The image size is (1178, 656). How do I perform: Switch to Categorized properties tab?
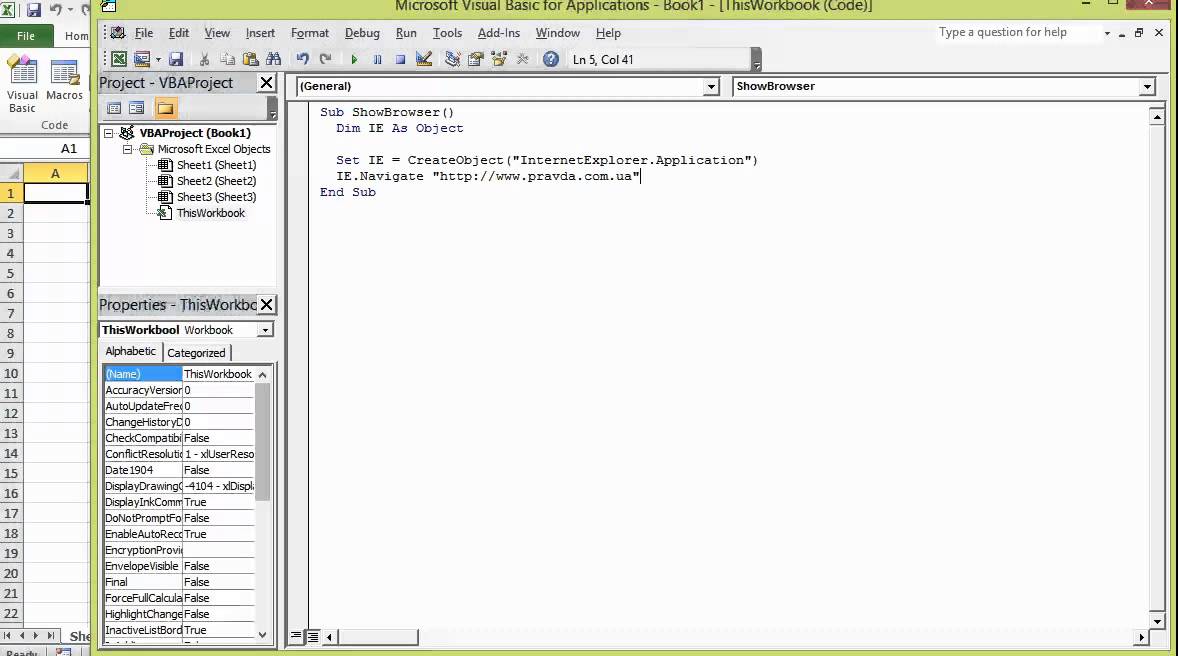pos(196,352)
